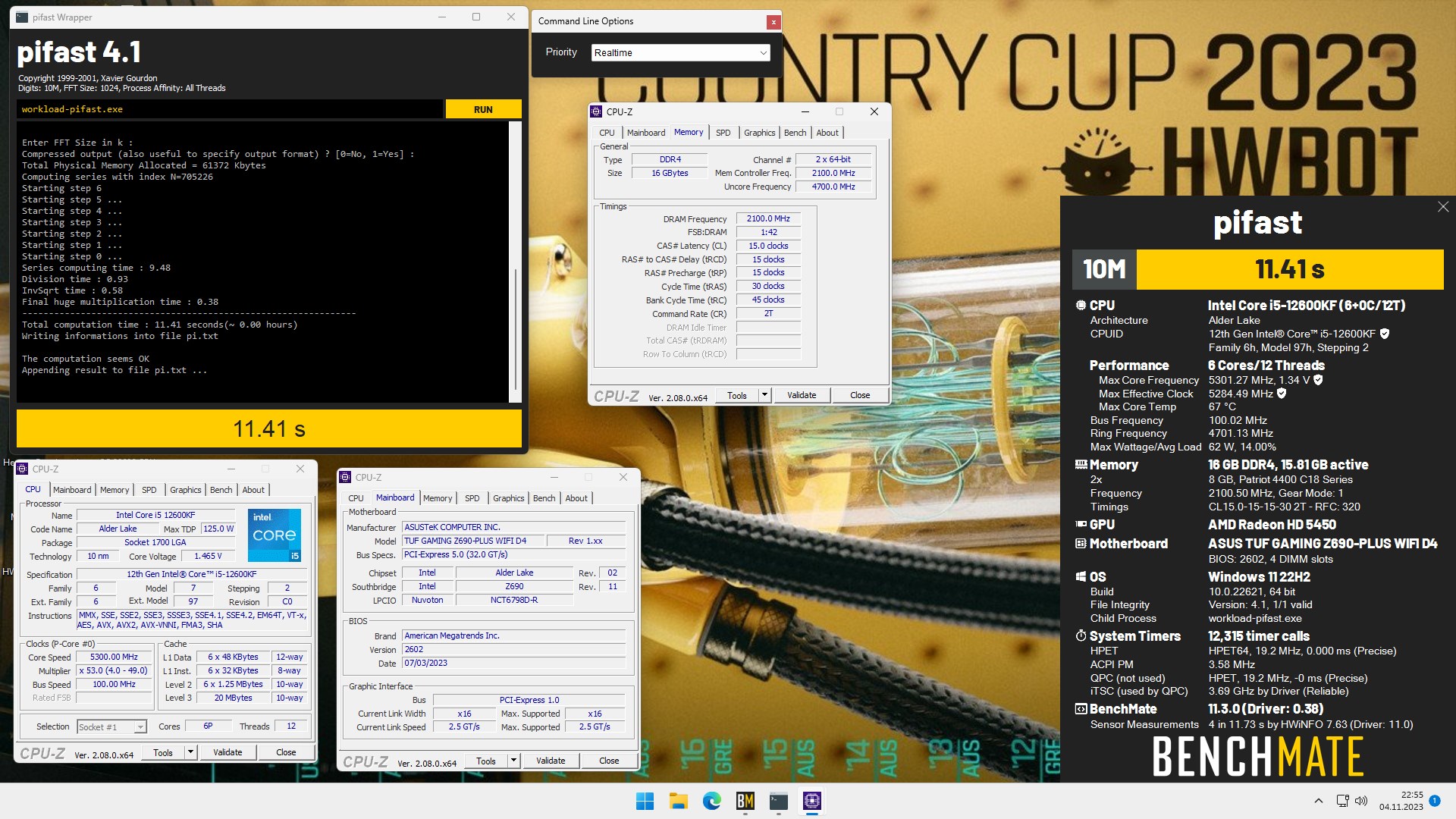The width and height of the screenshot is (1456, 819).
Task: Switch to Bench tab in memory CPU-Z
Action: coord(795,133)
